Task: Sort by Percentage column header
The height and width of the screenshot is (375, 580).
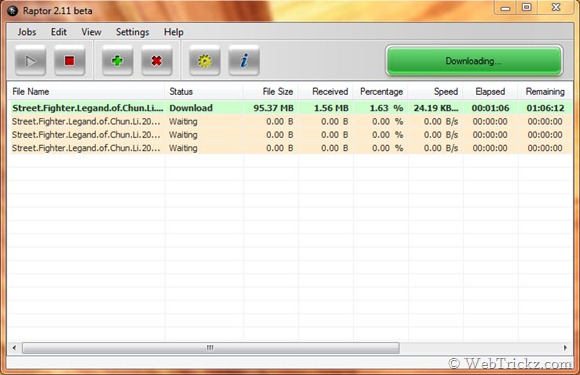Action: coord(381,91)
